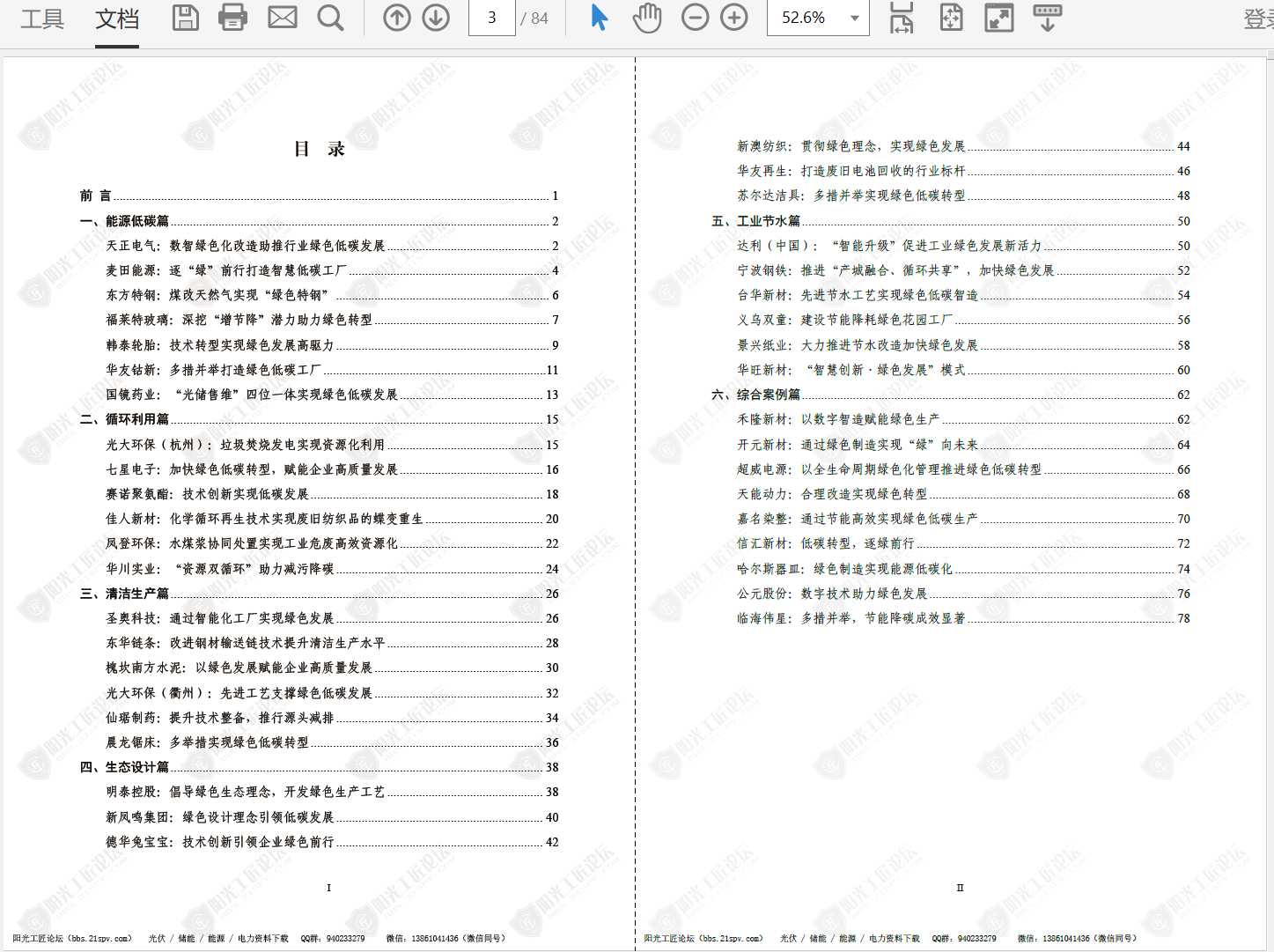
Task: Open the 工具 tab
Action: (x=42, y=18)
